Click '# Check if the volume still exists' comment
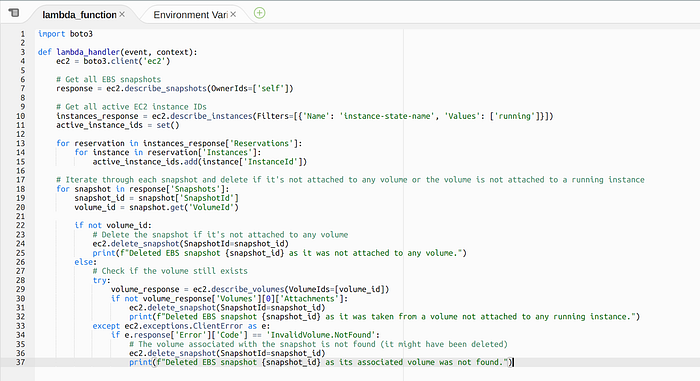The width and height of the screenshot is (700, 381). (x=170, y=271)
